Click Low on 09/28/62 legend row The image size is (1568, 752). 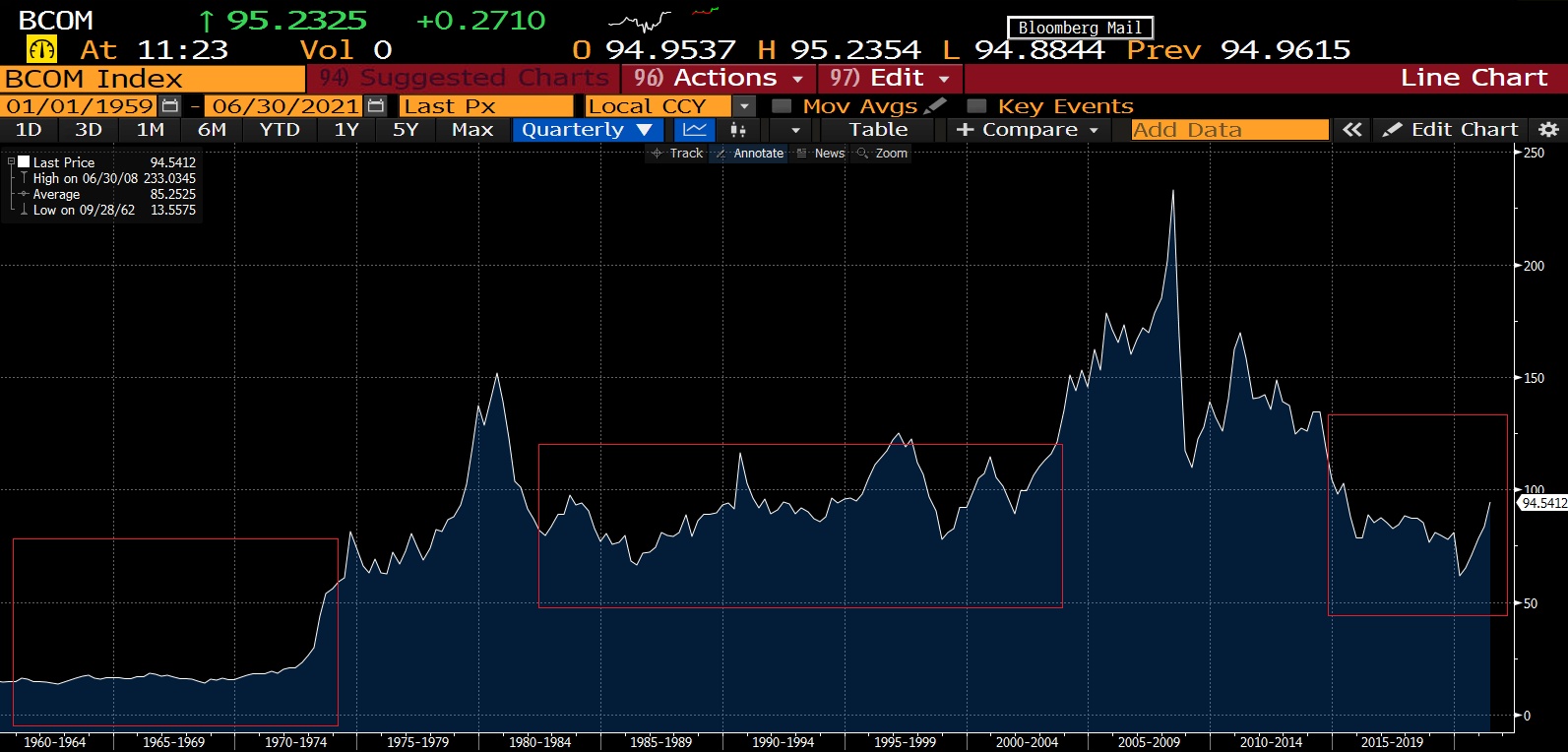pos(106,210)
